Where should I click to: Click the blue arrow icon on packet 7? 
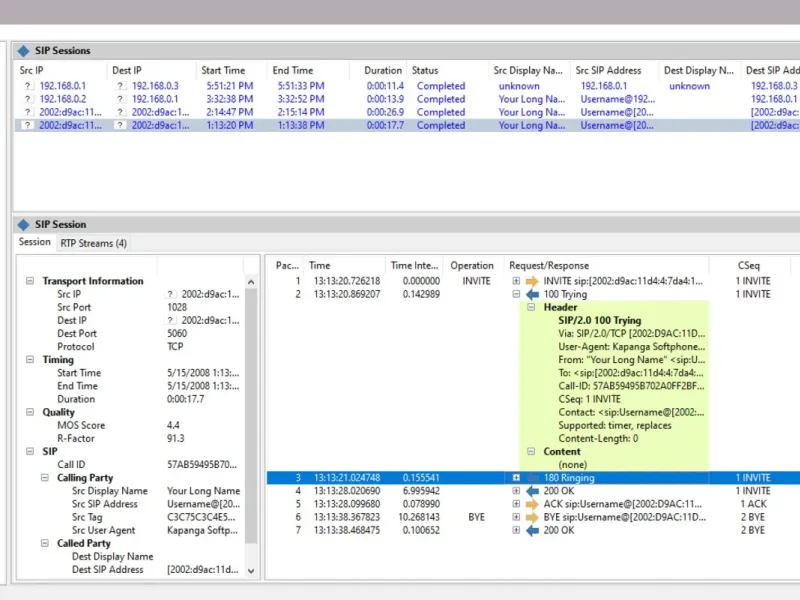coord(532,530)
